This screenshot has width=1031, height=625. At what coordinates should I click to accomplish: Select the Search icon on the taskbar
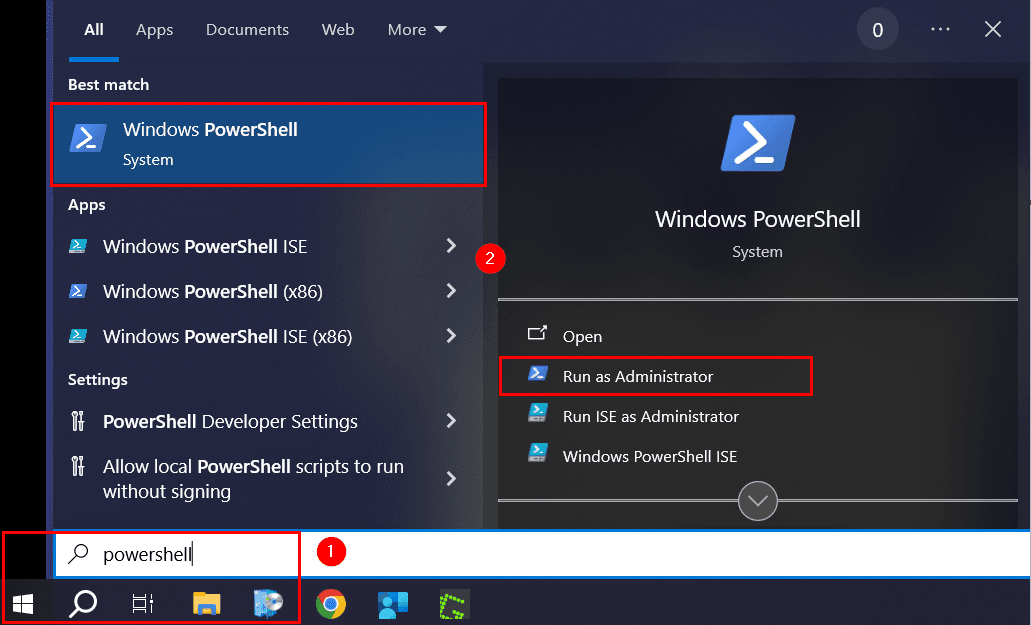point(83,603)
